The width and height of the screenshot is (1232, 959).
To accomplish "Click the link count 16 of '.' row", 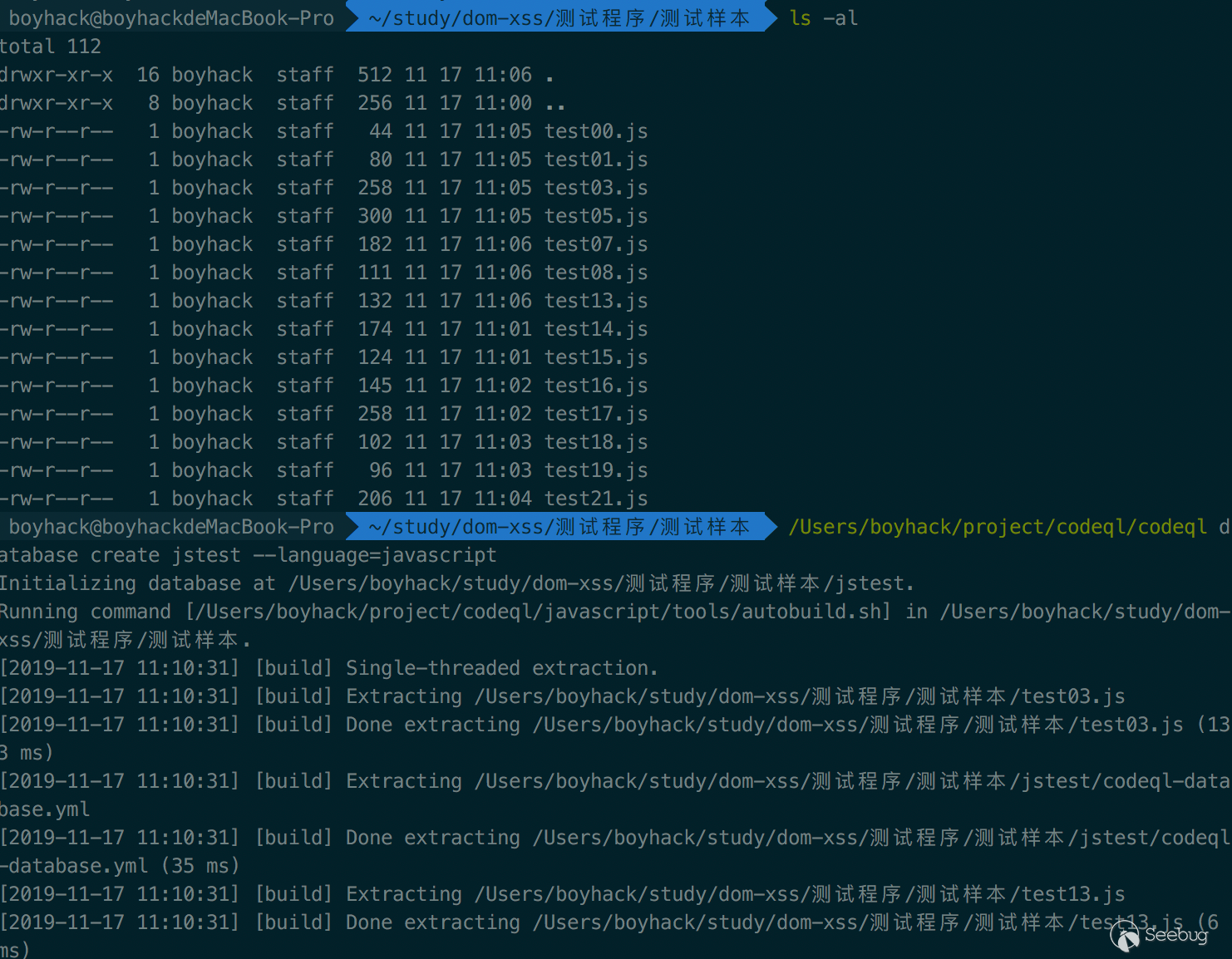I will [148, 75].
